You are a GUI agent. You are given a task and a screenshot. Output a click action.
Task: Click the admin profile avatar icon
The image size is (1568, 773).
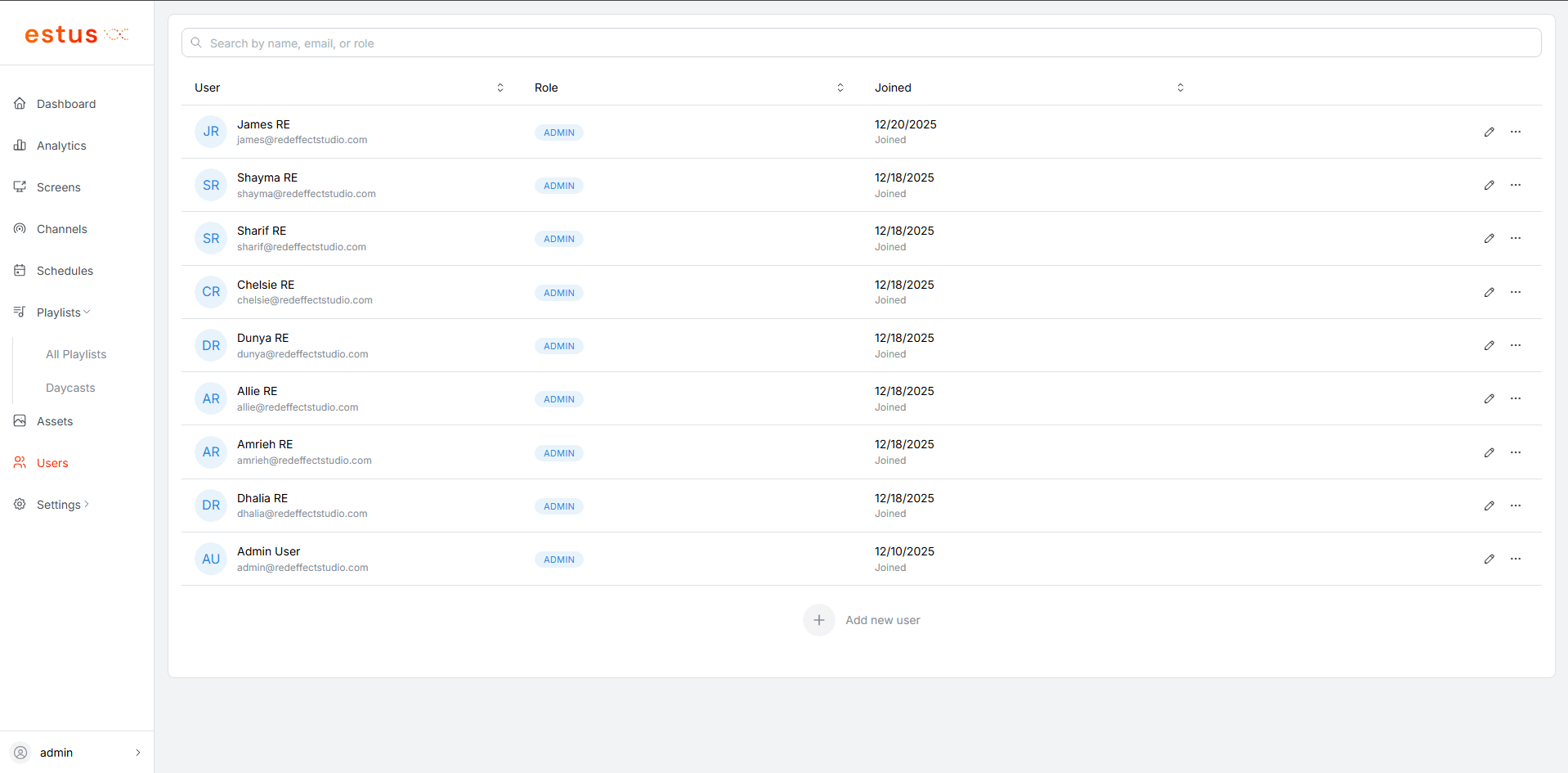point(21,753)
